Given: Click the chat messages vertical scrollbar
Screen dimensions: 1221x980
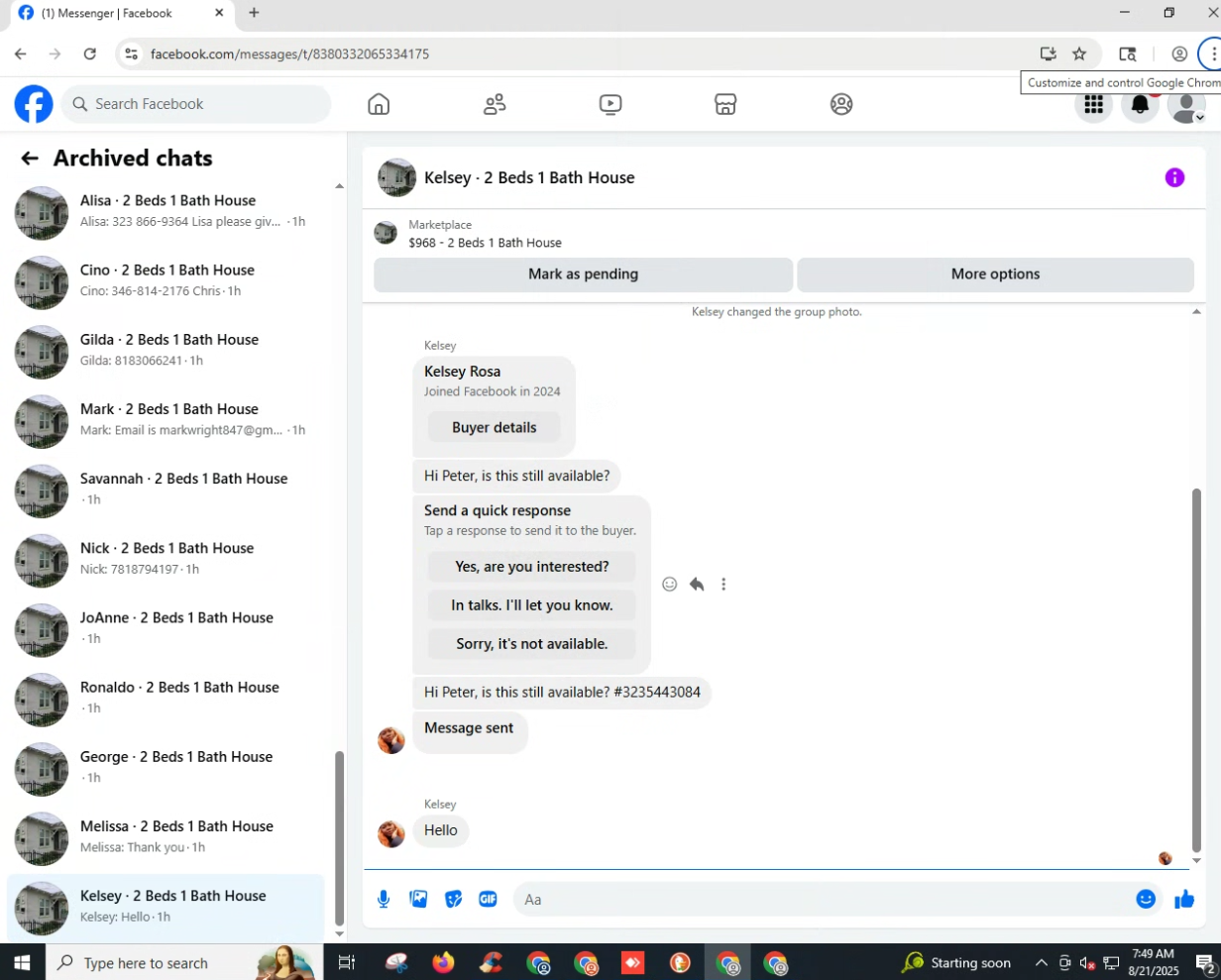Looking at the screenshot, I should (1196, 671).
